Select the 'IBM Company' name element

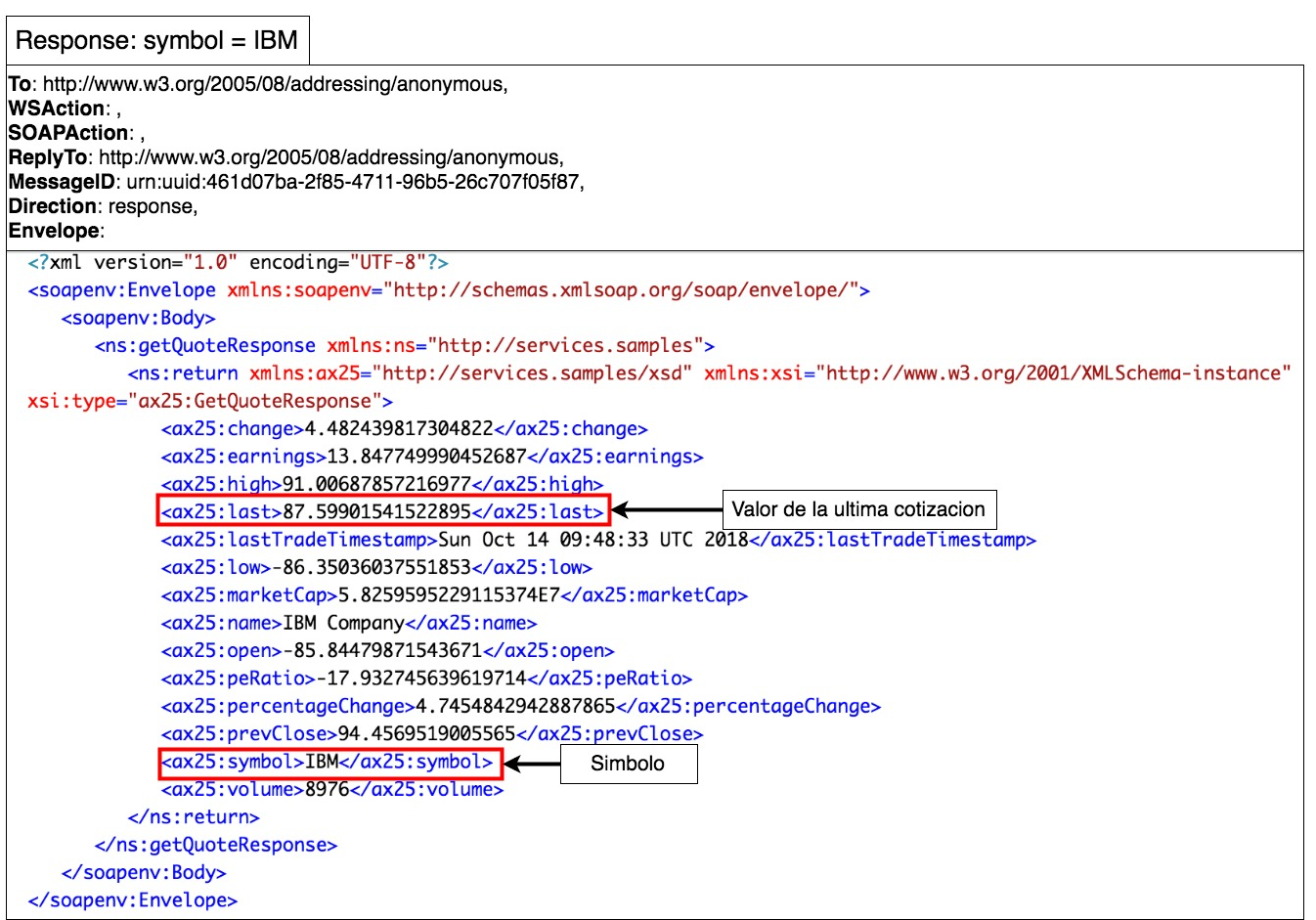[x=348, y=623]
